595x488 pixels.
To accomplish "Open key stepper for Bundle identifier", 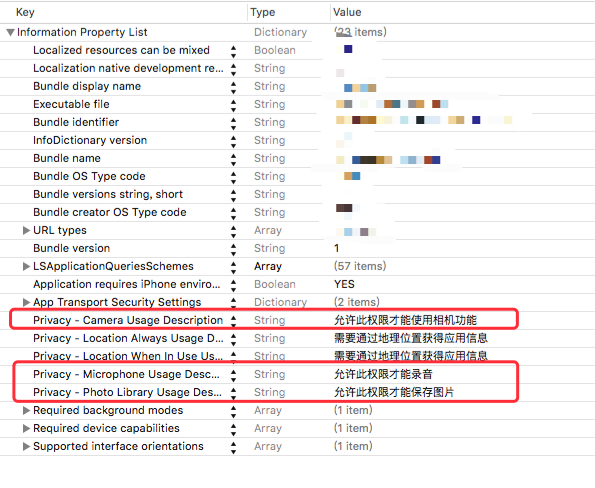I will [233, 123].
